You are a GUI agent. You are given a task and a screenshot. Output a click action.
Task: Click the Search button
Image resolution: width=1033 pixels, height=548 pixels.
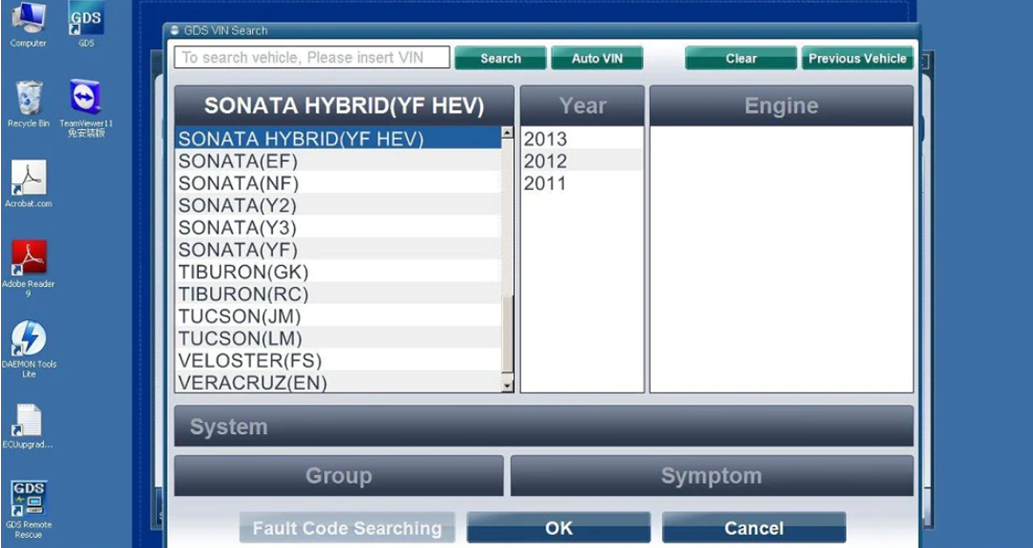coord(501,58)
